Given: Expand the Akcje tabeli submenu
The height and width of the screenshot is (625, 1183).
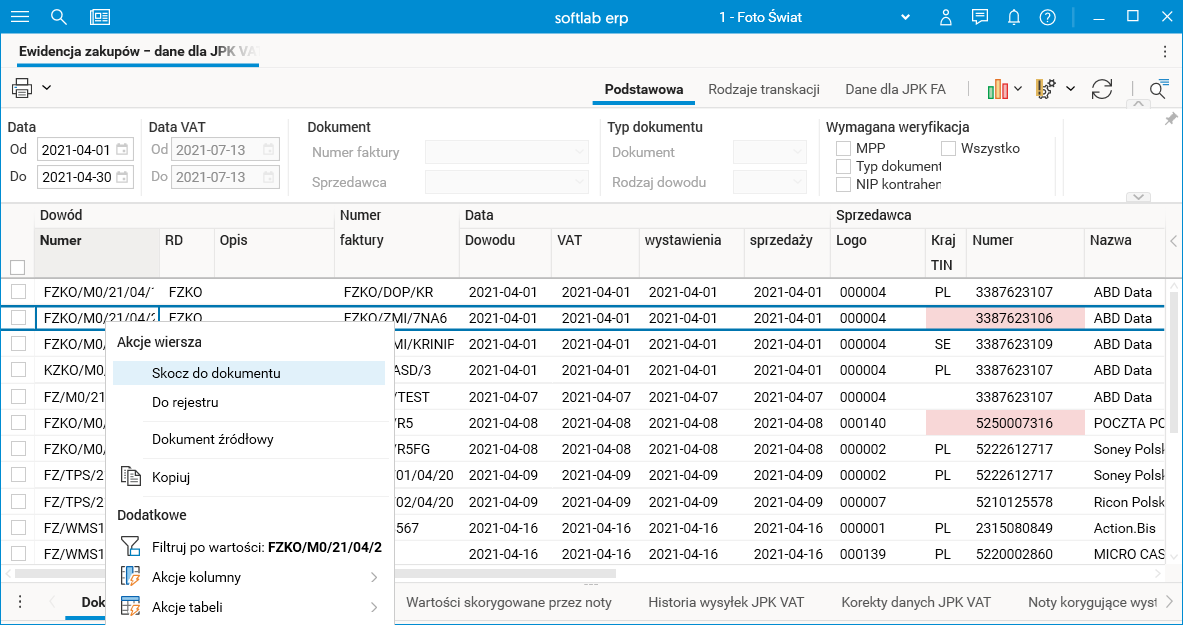Looking at the screenshot, I should pos(250,607).
